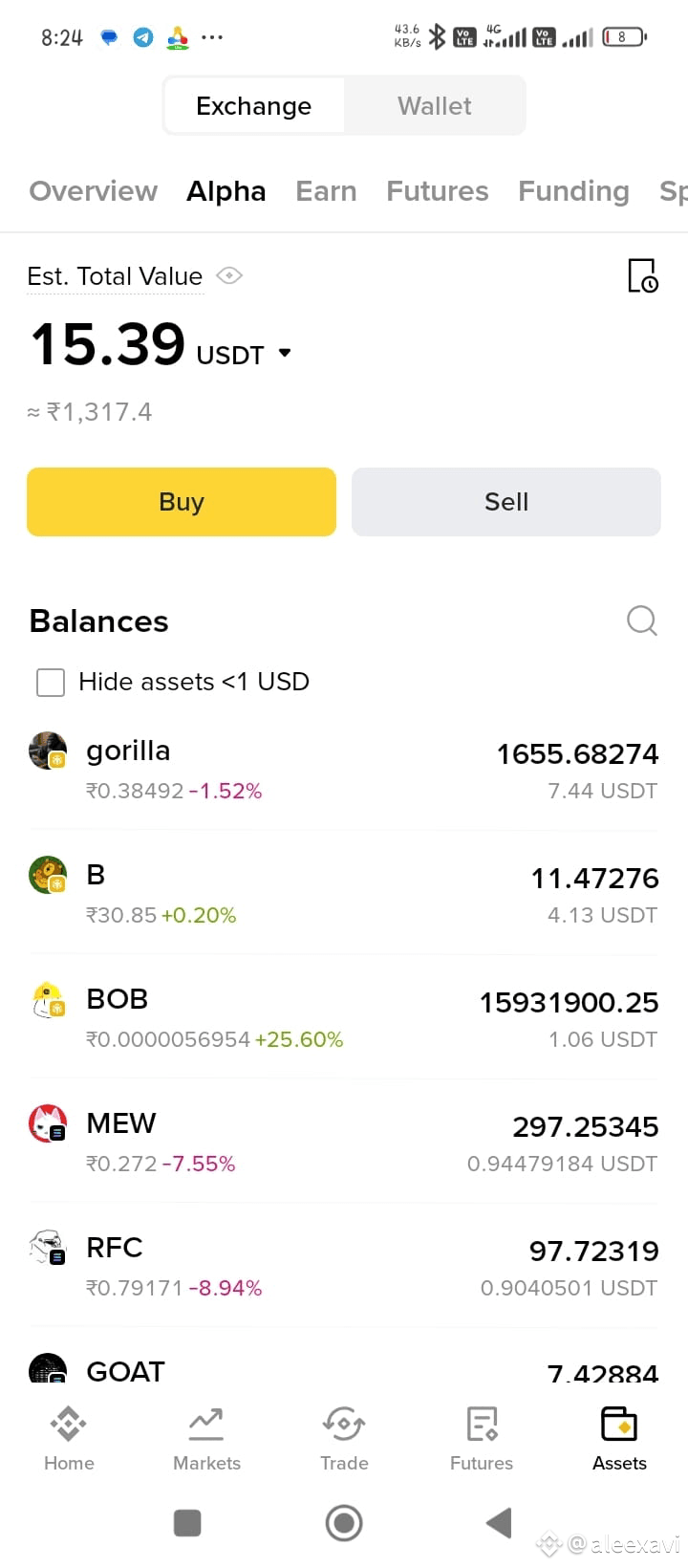
Task: Tap the balances search magnifier icon
Action: (642, 621)
